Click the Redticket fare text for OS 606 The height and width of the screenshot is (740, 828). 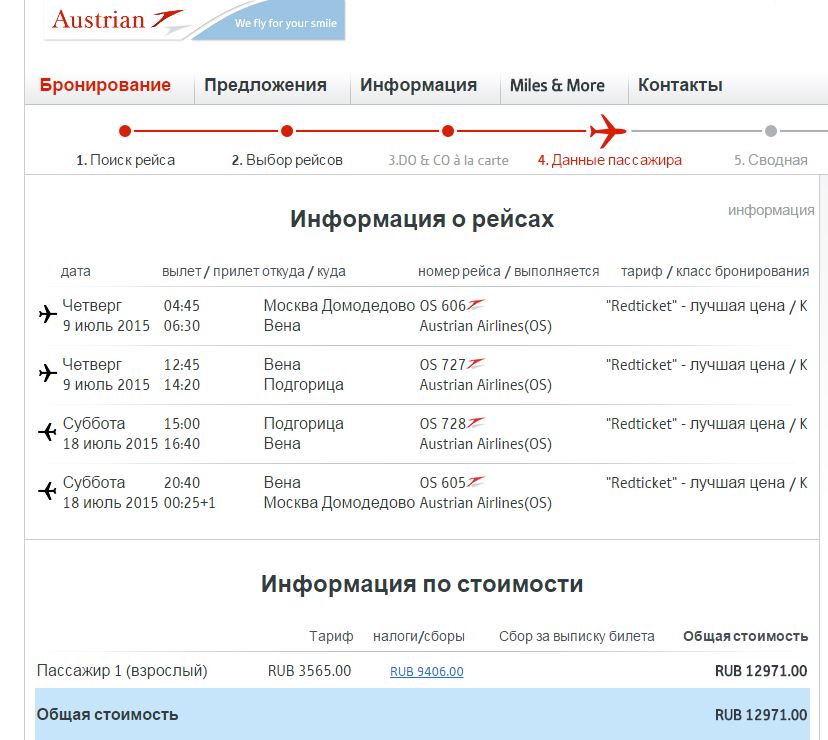707,306
